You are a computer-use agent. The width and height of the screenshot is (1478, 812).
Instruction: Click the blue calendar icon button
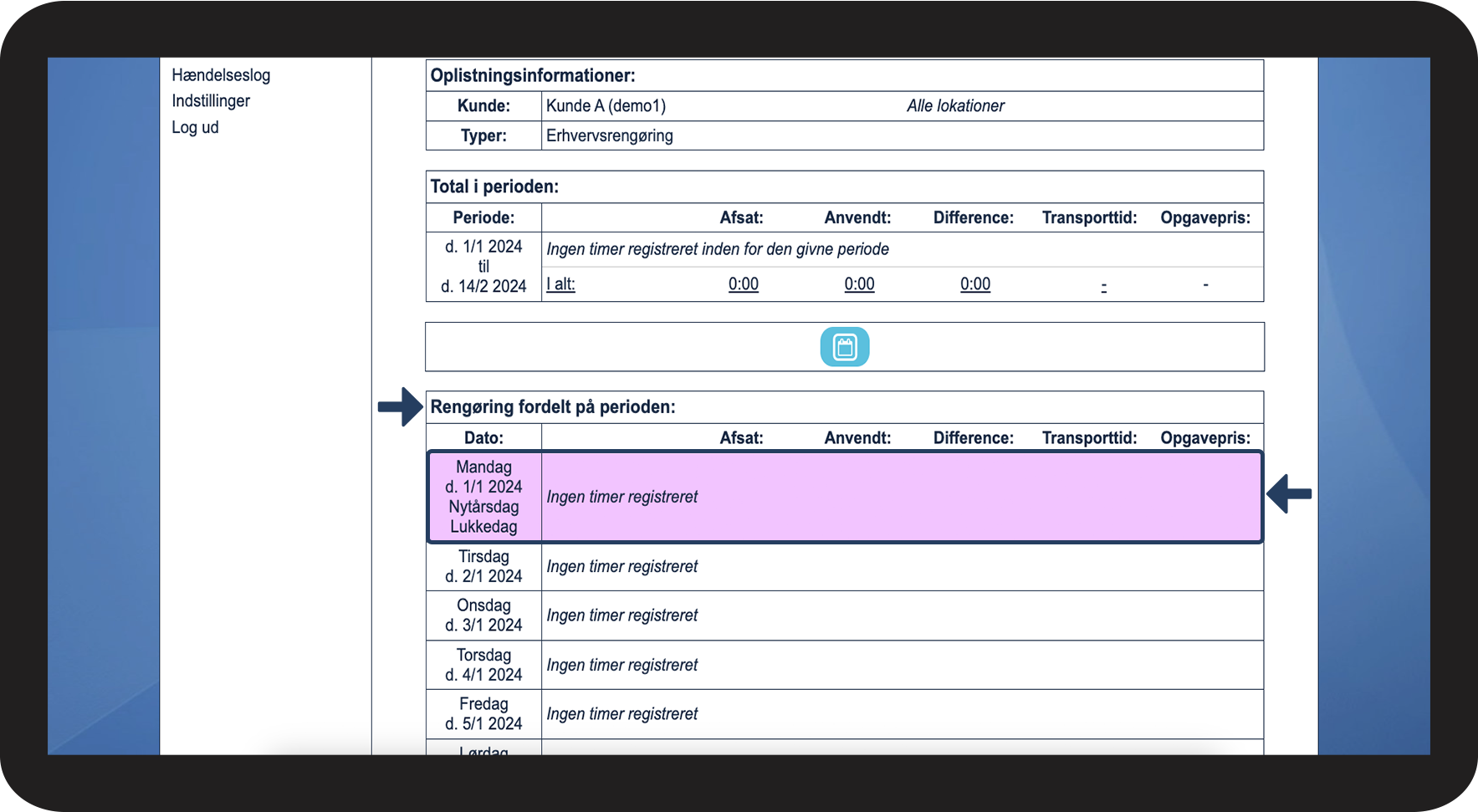coord(845,347)
